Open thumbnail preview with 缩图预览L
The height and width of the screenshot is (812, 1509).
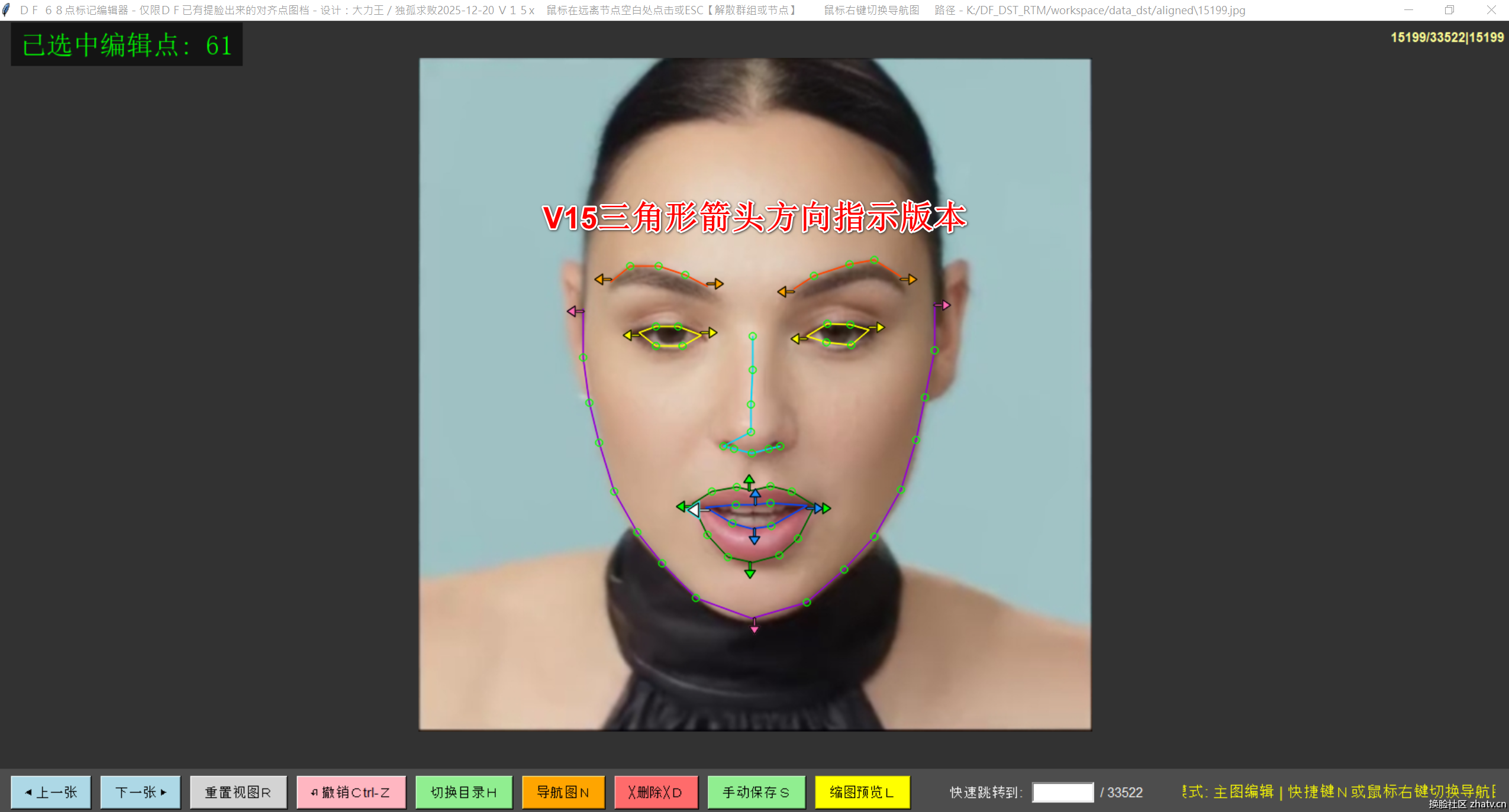862,792
